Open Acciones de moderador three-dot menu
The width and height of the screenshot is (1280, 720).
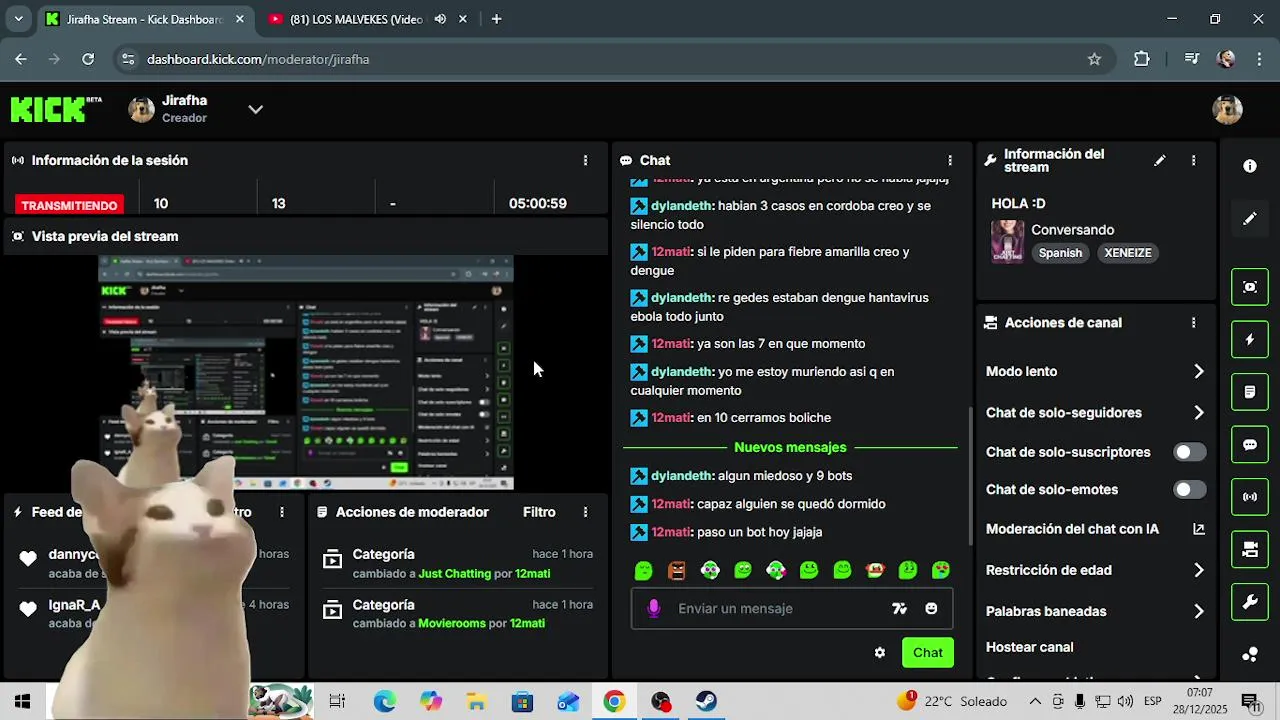tap(585, 512)
